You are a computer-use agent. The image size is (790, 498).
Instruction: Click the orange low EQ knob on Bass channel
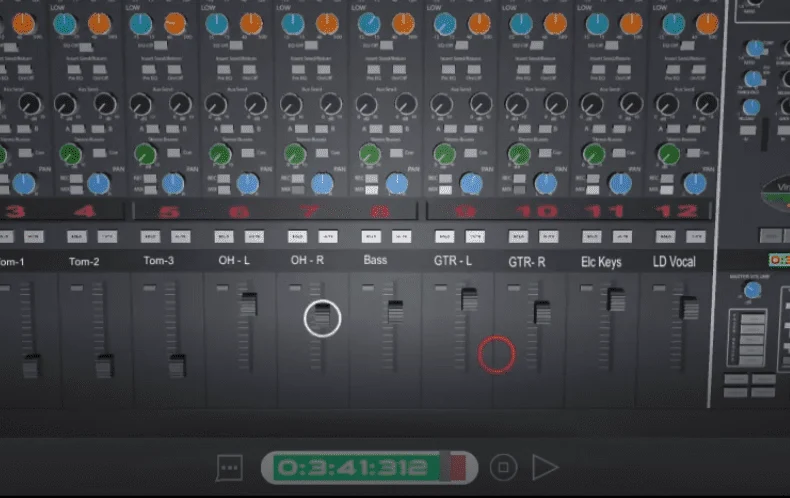403,23
